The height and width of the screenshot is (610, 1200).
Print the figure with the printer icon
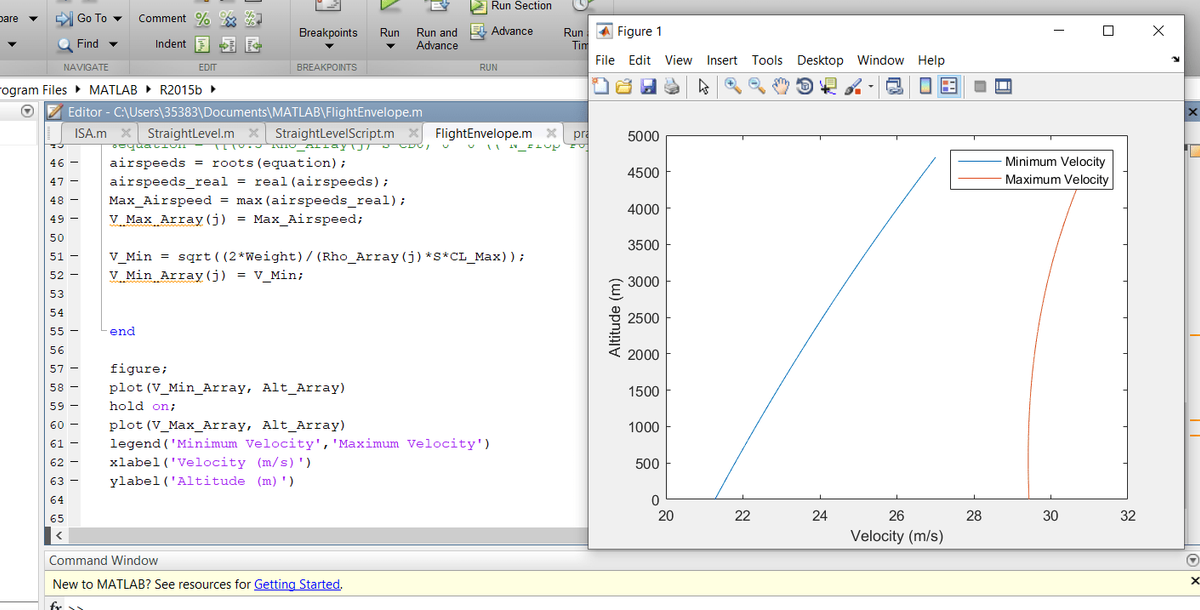point(671,87)
